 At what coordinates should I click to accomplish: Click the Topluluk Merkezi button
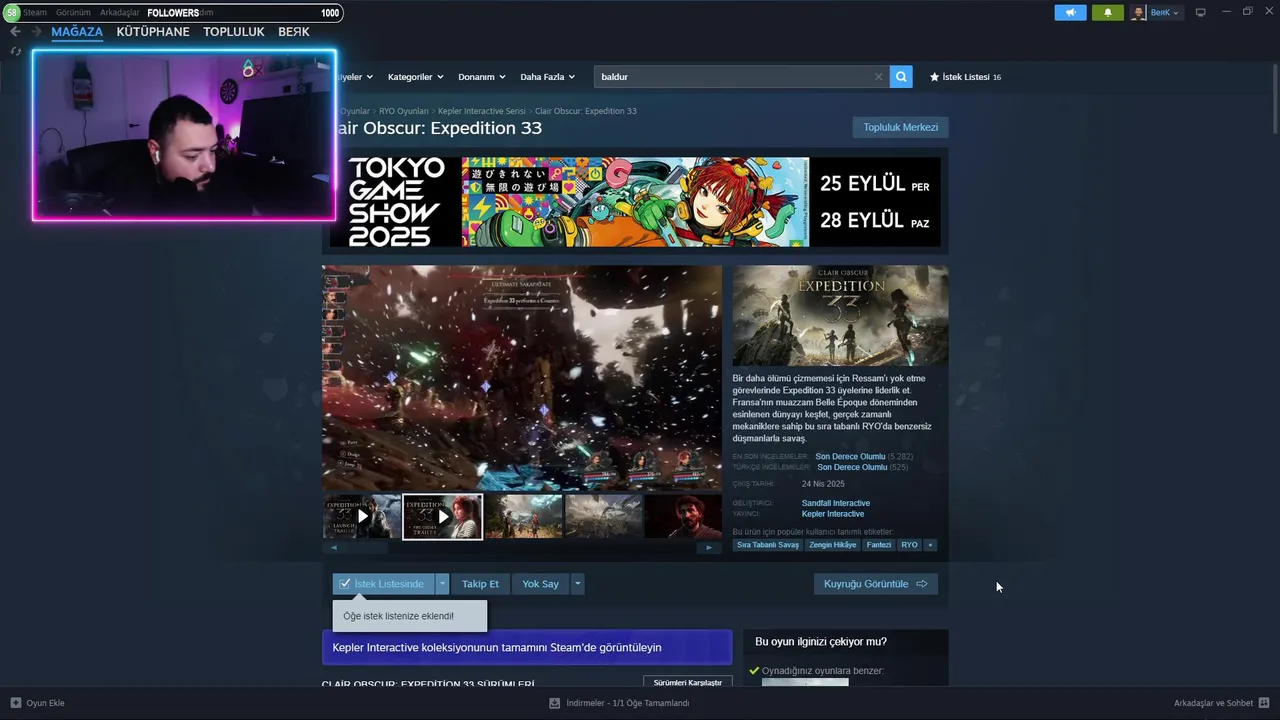pos(900,127)
